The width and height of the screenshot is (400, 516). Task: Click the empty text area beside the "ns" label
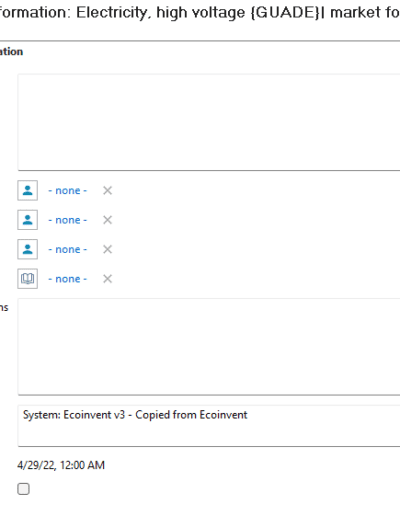point(209,347)
